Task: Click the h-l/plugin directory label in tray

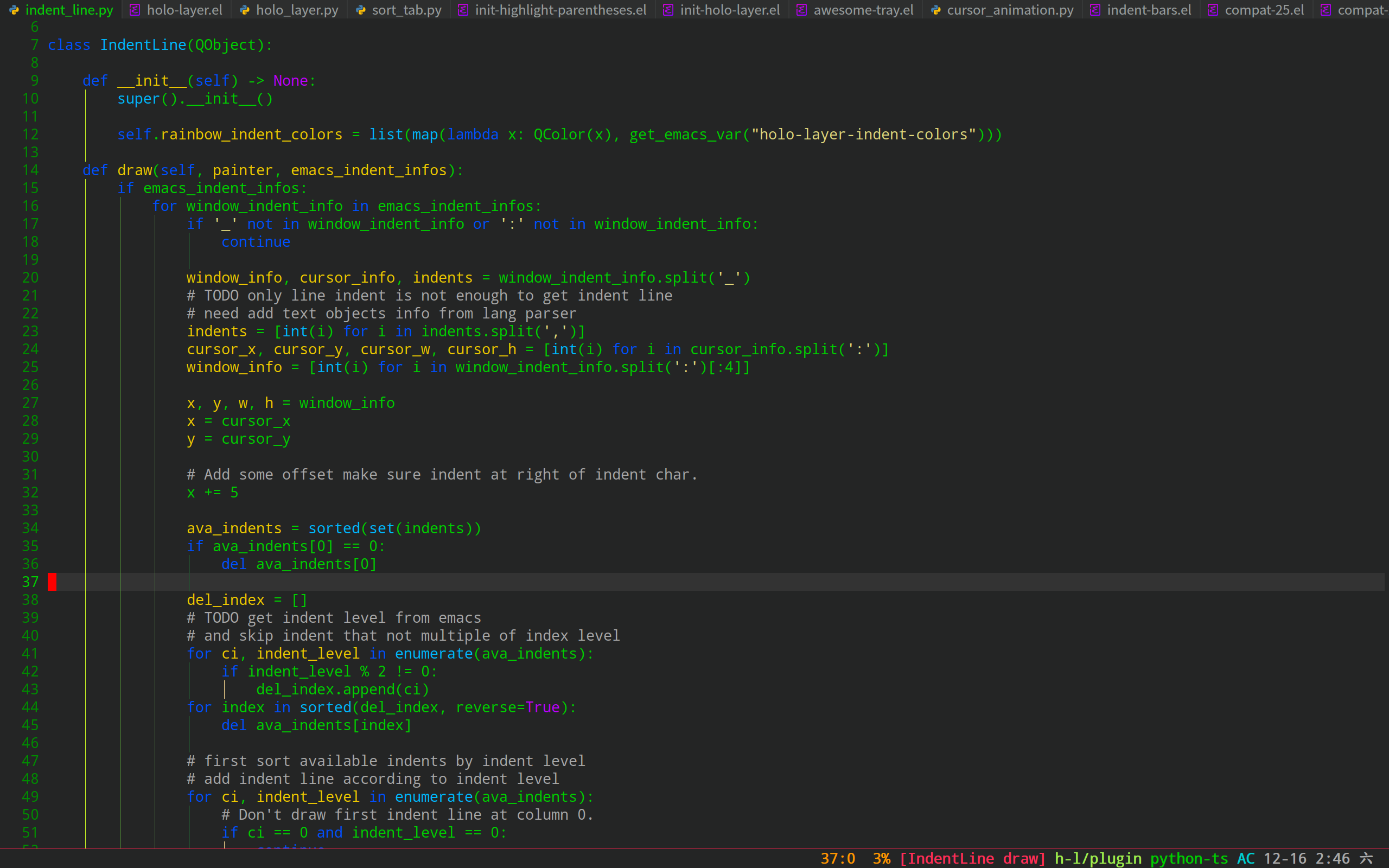Action: point(1098,858)
